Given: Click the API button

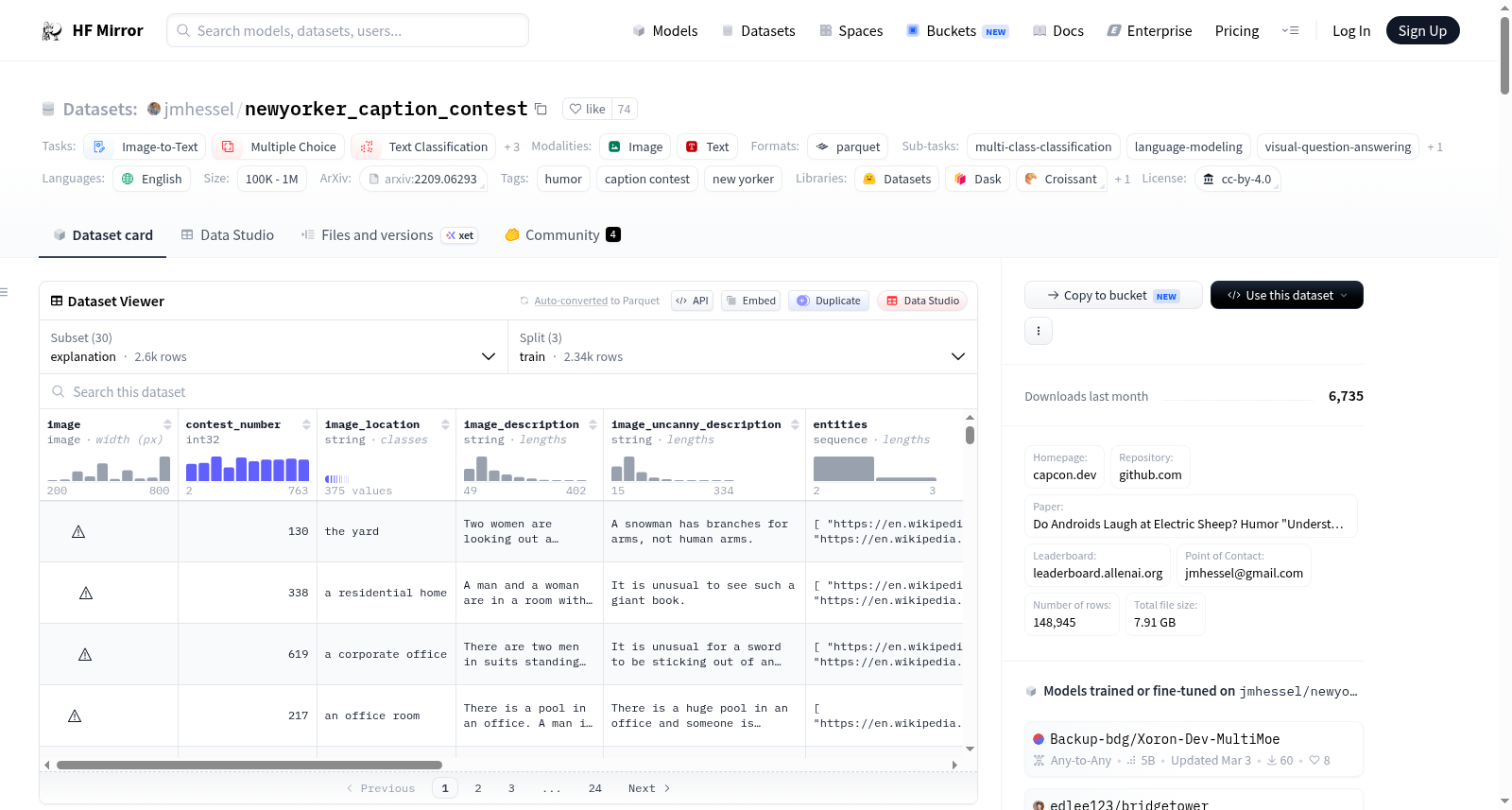Looking at the screenshot, I should click(692, 301).
